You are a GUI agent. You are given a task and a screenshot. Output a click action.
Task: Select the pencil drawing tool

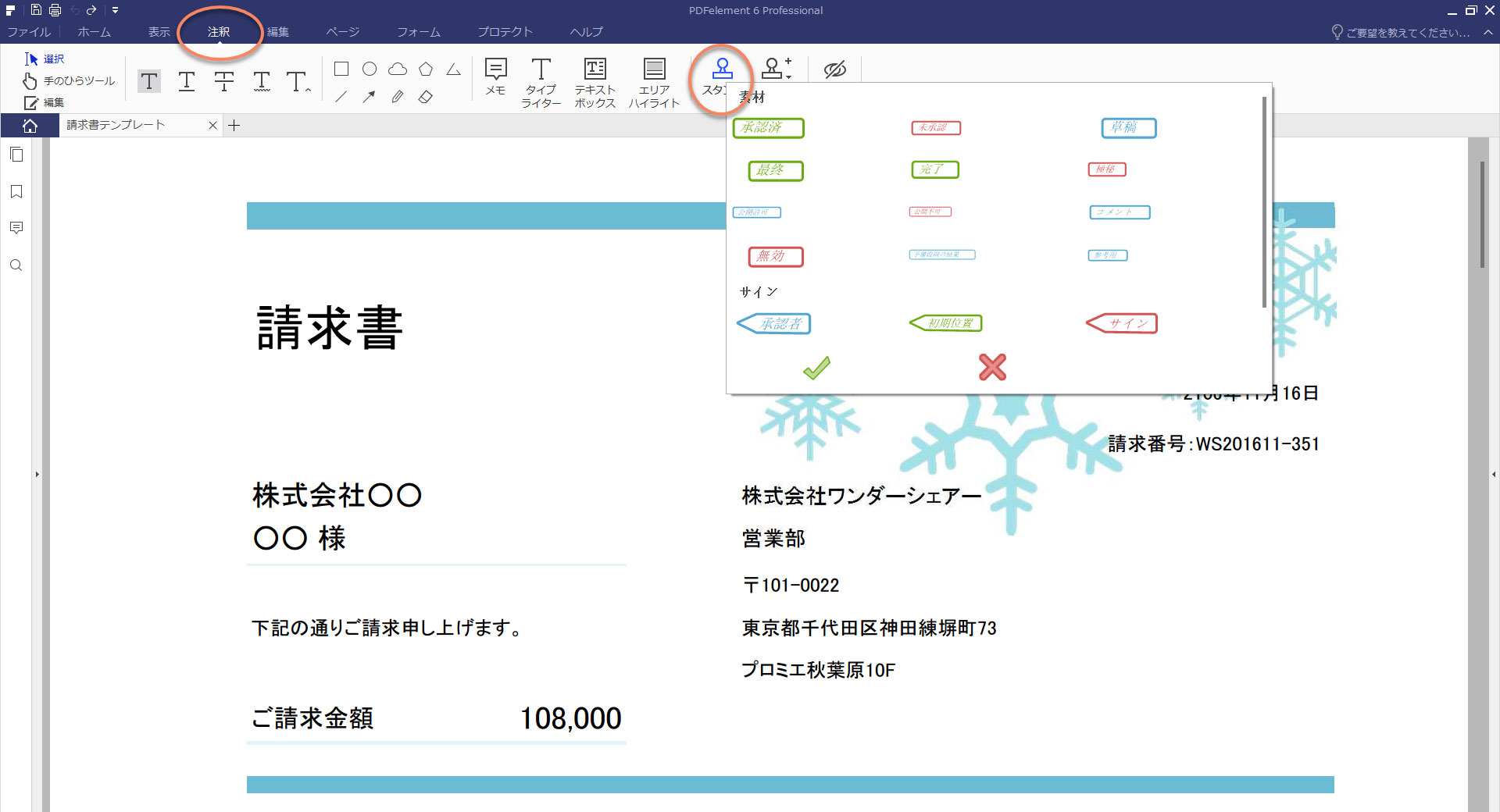click(x=398, y=97)
